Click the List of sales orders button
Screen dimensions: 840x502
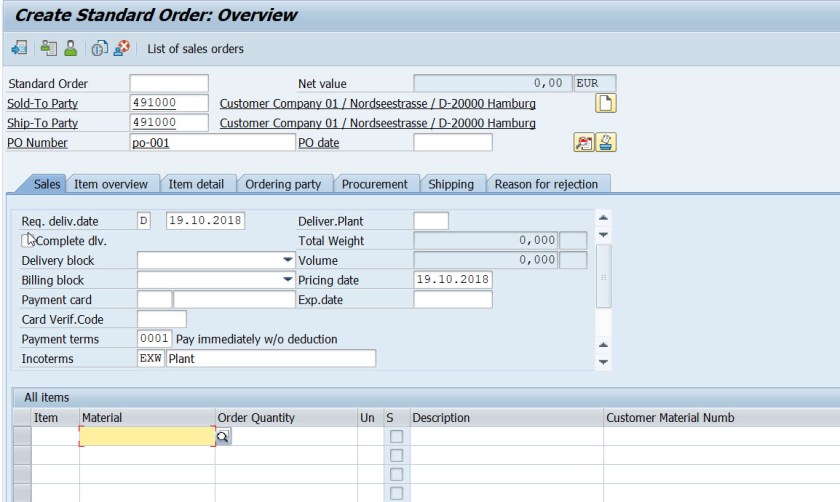[x=195, y=49]
